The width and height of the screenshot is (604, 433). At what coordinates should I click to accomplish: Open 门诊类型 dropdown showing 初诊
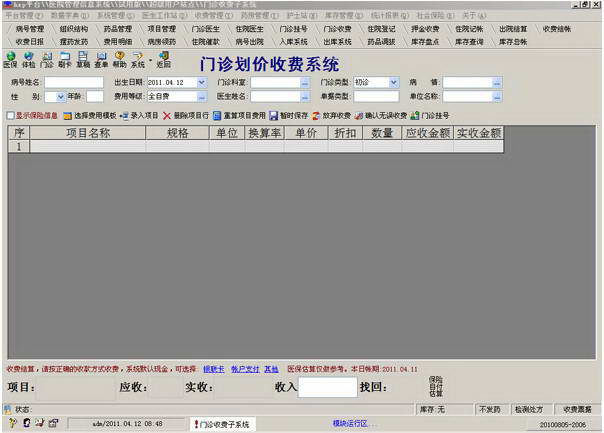coord(393,82)
